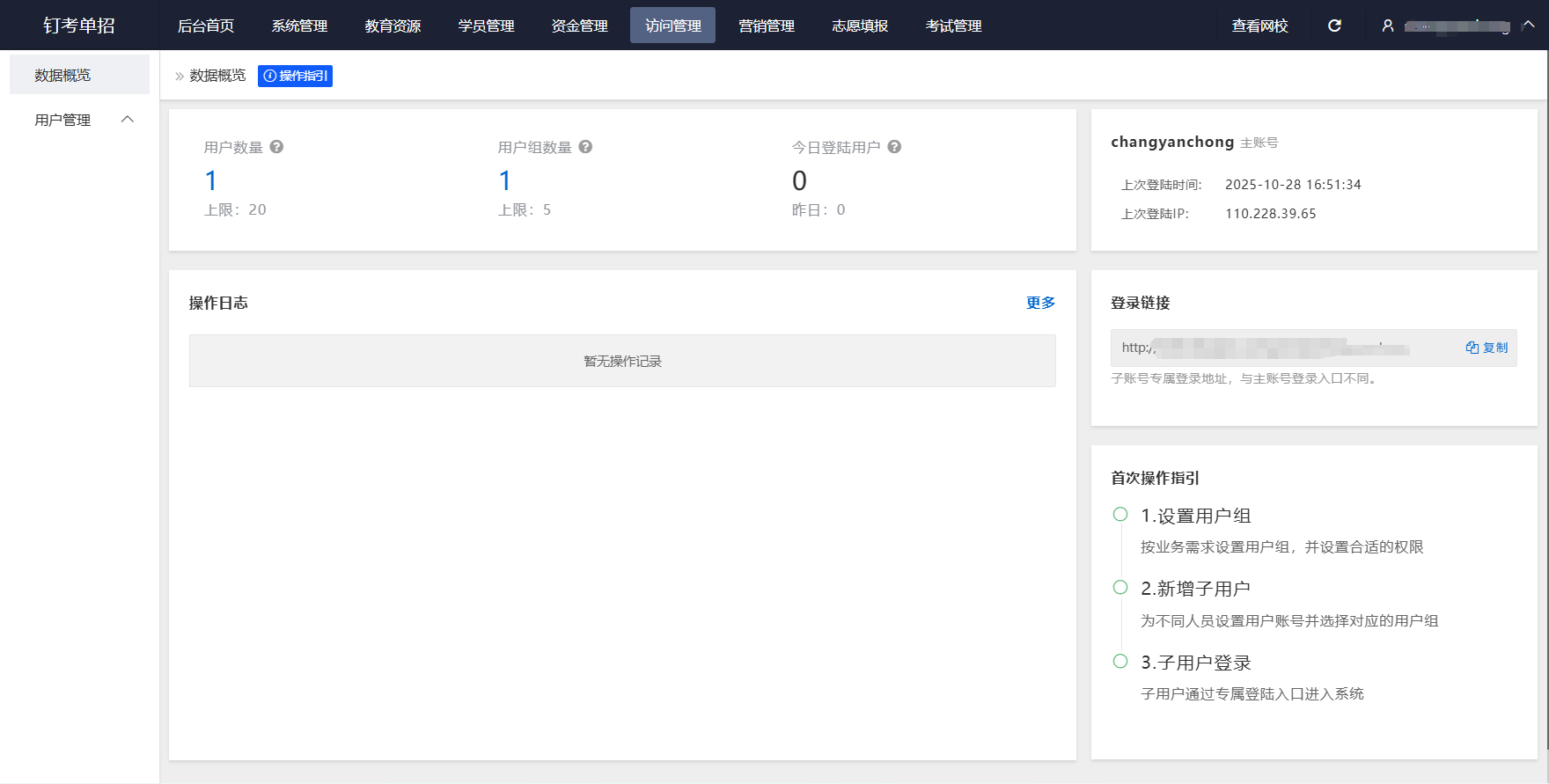Open the 操作指引 guide badge
The width and height of the screenshot is (1549, 784).
295,76
